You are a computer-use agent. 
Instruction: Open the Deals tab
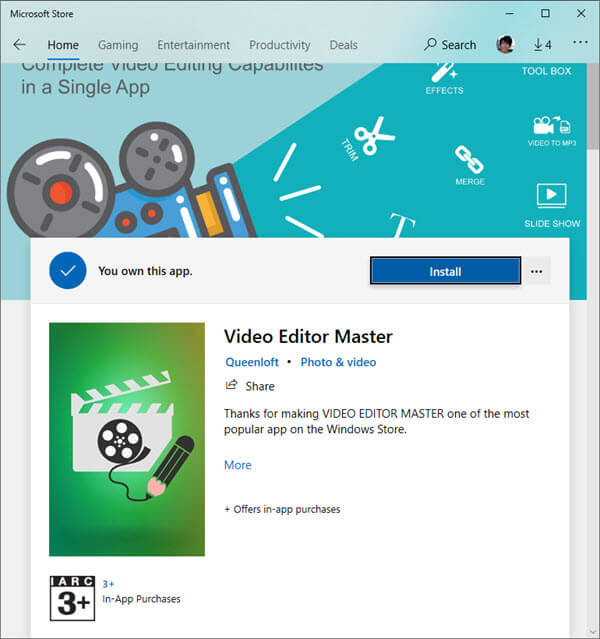coord(344,45)
